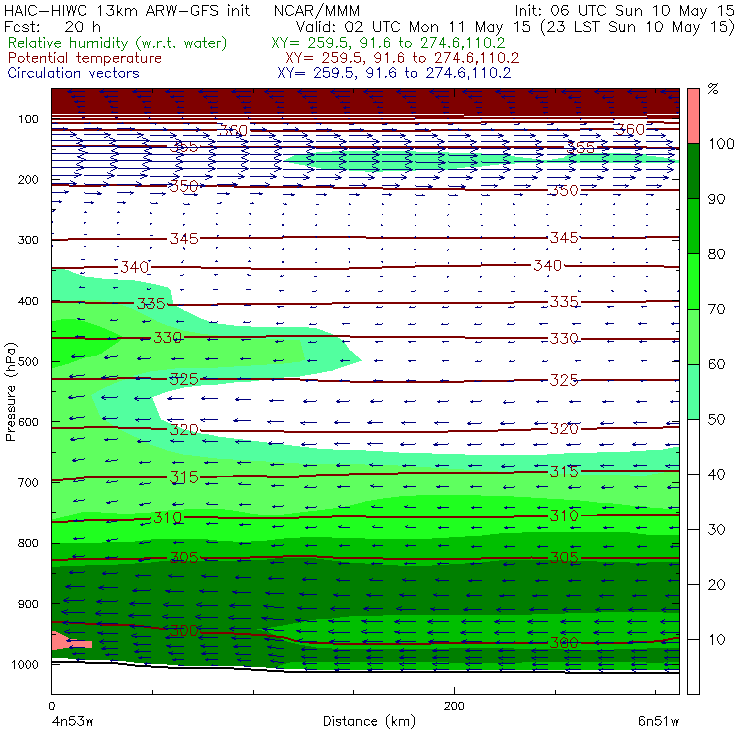This screenshot has height=740, width=740.
Task: Click the '400' pressure axis tick label
Action: [28, 301]
